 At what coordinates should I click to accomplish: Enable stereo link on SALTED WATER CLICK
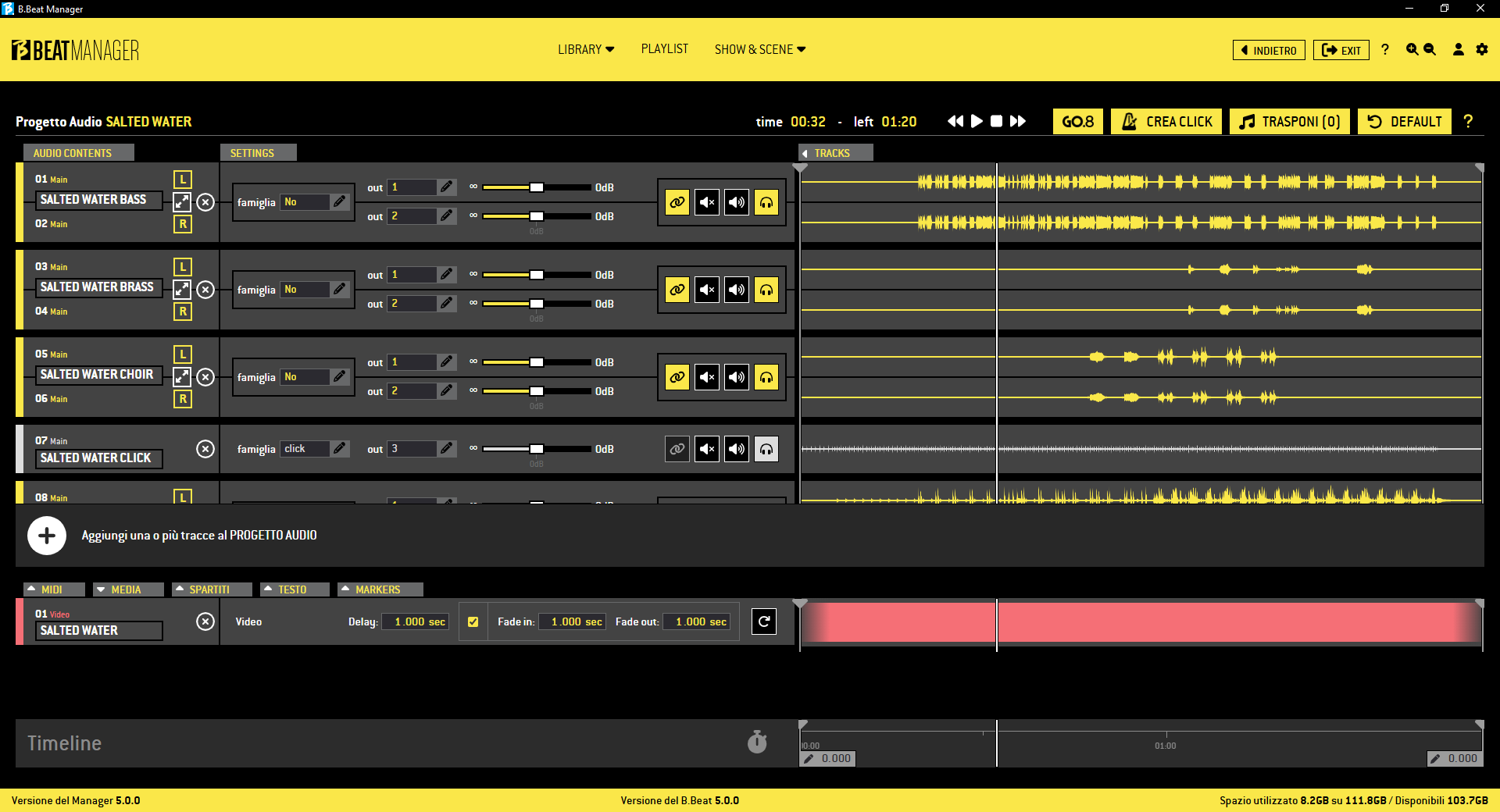coord(677,449)
